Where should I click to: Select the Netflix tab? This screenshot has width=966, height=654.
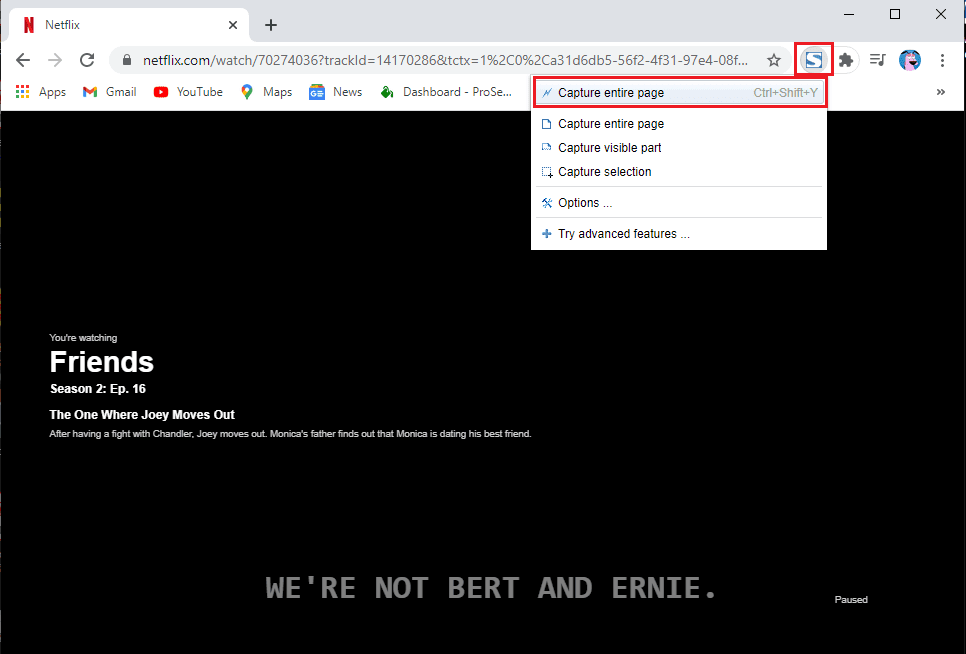click(x=129, y=25)
